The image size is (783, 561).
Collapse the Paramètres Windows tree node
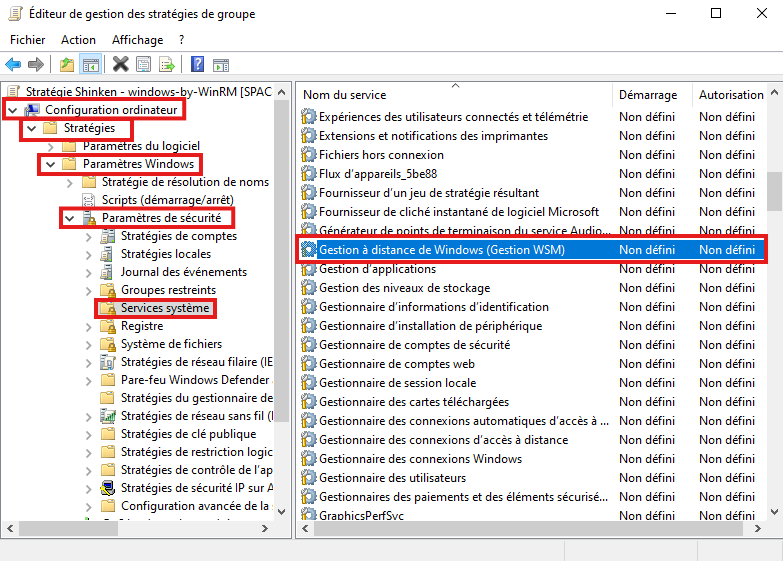(x=50, y=163)
